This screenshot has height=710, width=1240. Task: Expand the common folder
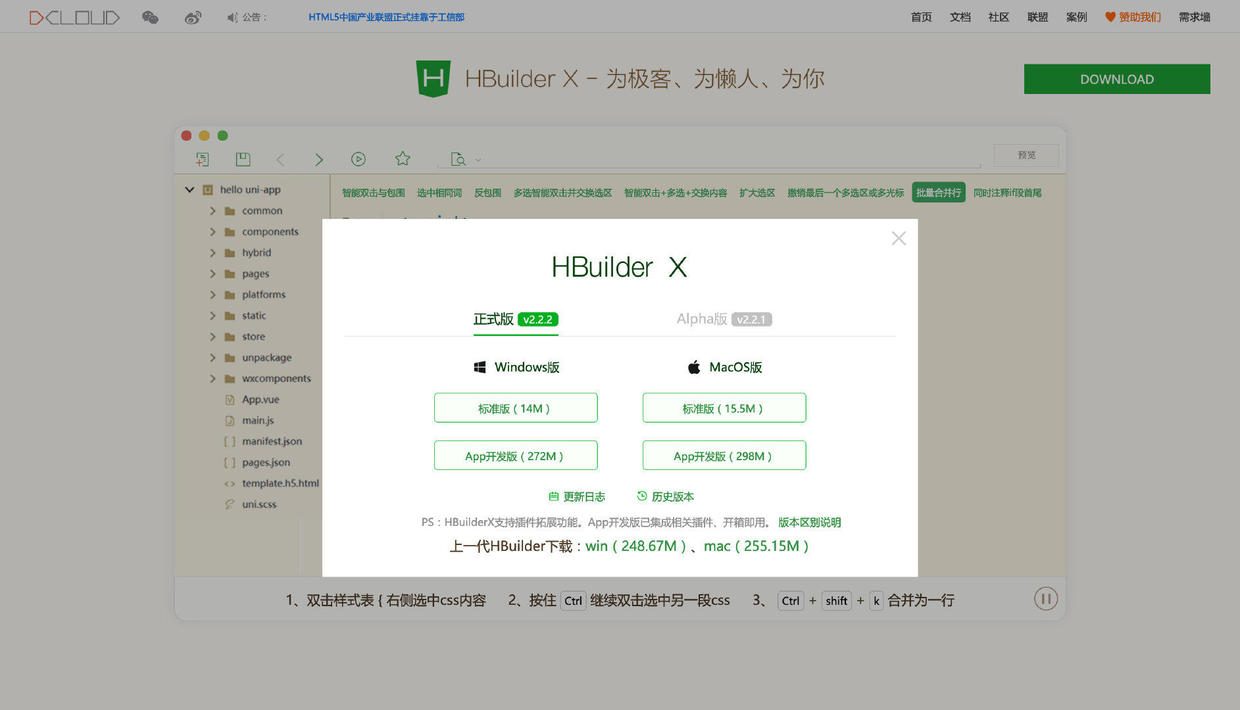click(213, 211)
